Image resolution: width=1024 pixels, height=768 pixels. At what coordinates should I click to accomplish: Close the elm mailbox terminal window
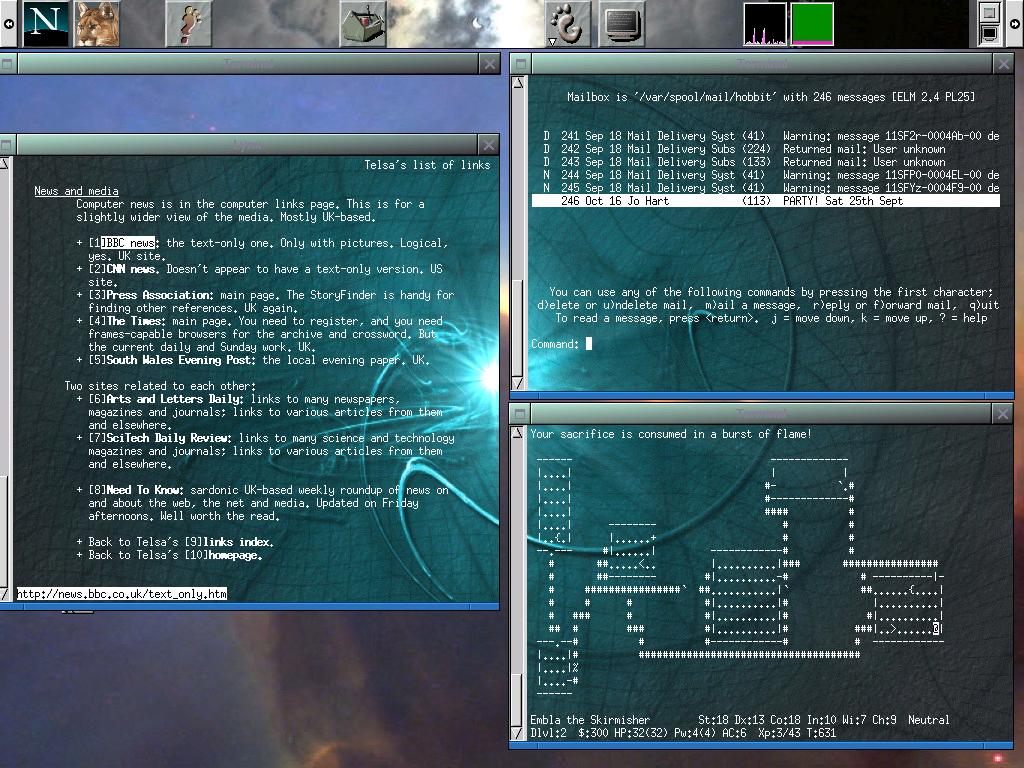coord(1003,63)
